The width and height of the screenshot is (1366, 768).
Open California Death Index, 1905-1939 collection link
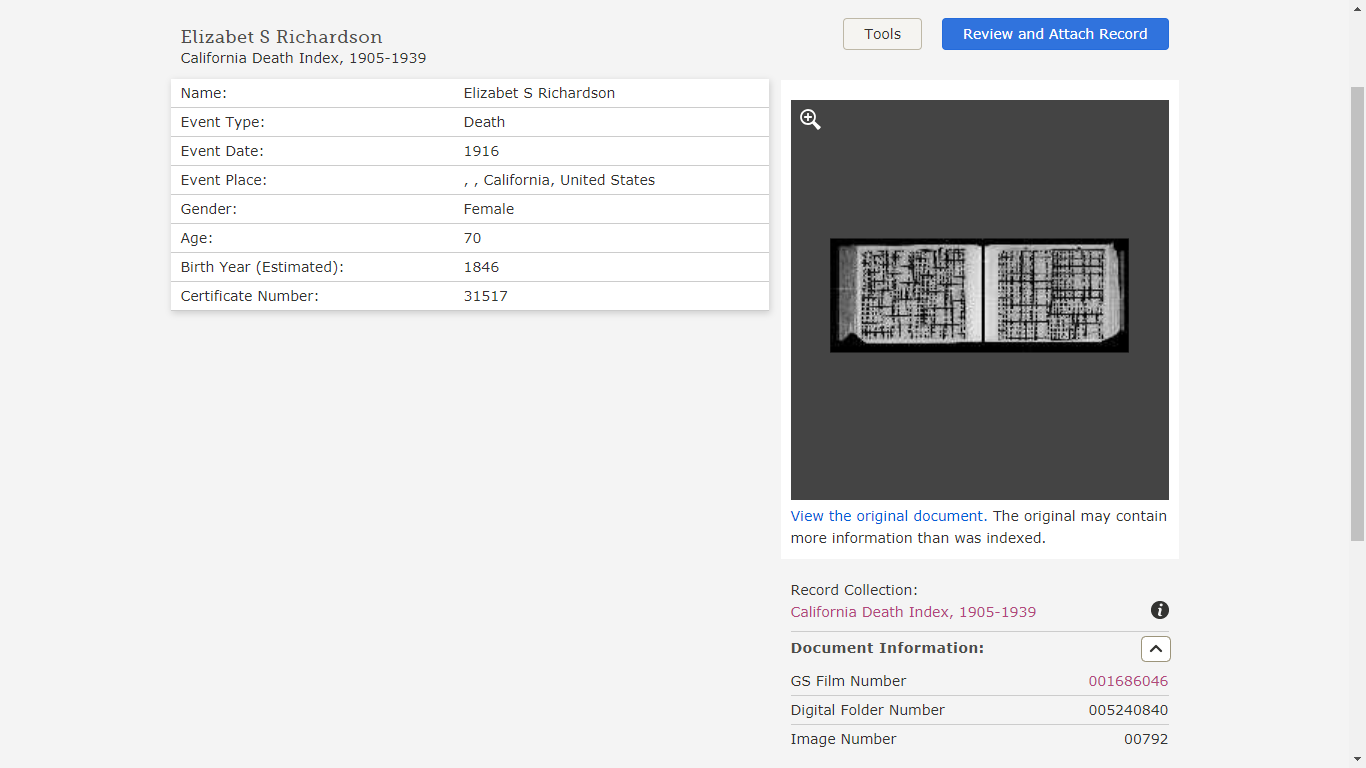(x=913, y=612)
